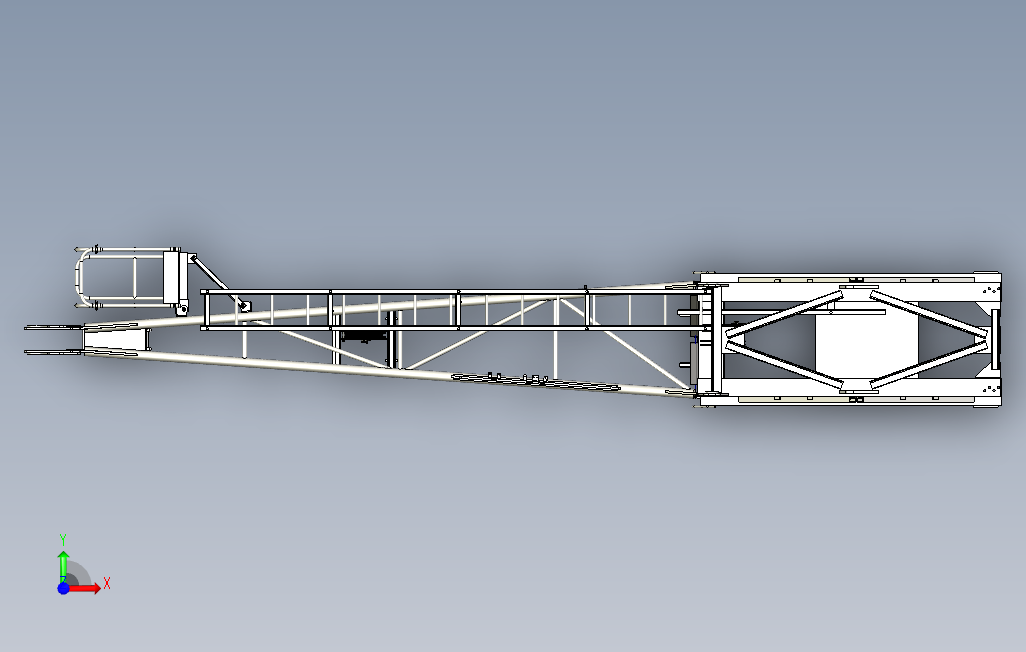Click the blue Z axis ball of the triad
The width and height of the screenshot is (1026, 652).
[x=63, y=589]
